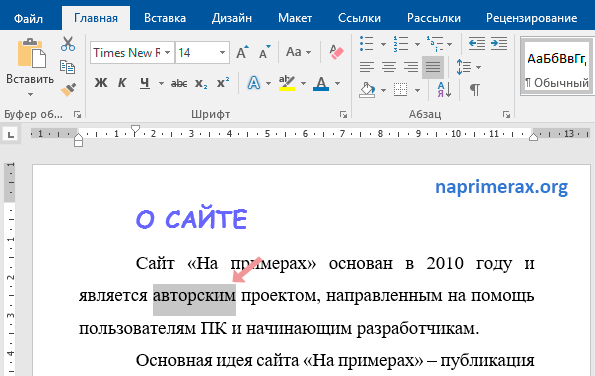Toggle Italic (К) formatting
Viewport: 595px width, 376px height.
[122, 83]
